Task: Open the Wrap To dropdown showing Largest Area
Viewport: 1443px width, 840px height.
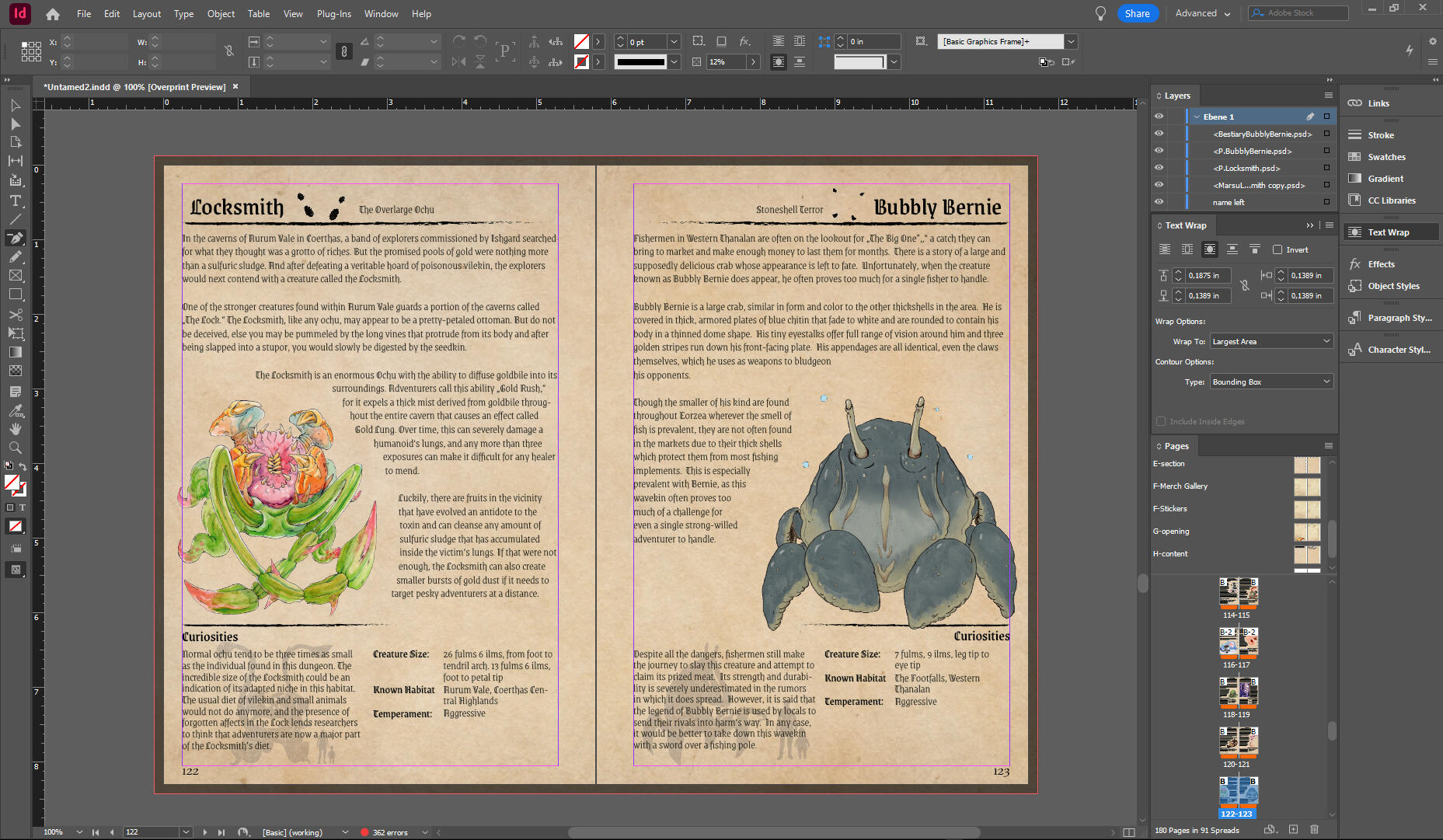Action: pos(1271,340)
